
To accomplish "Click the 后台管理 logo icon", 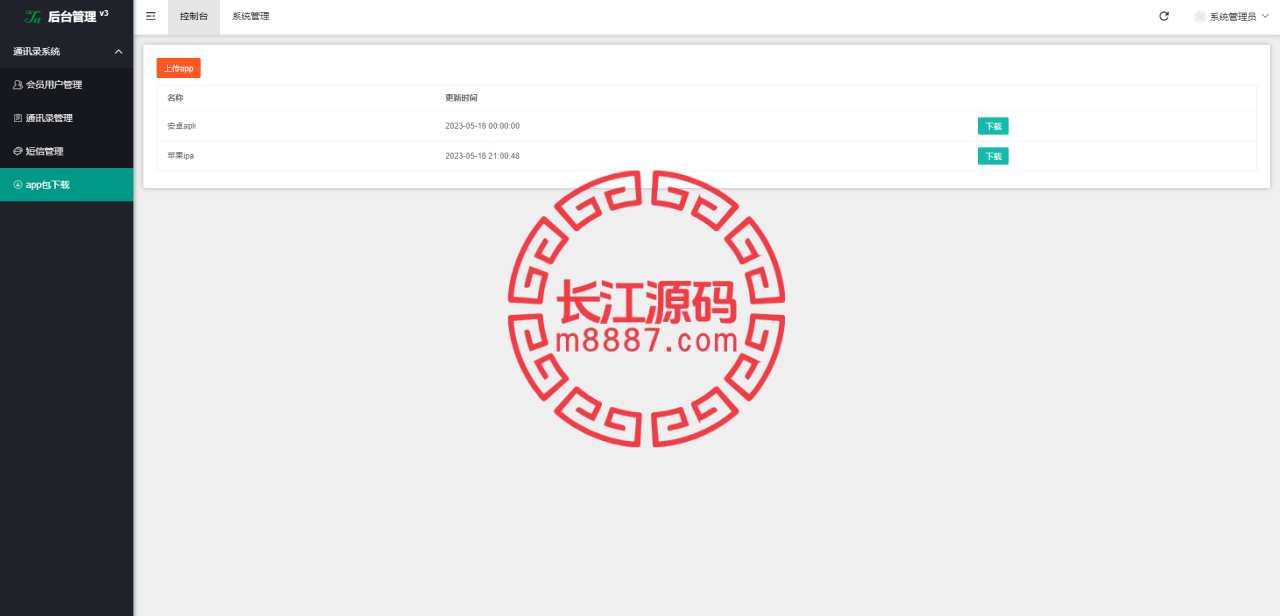I will click(x=33, y=17).
